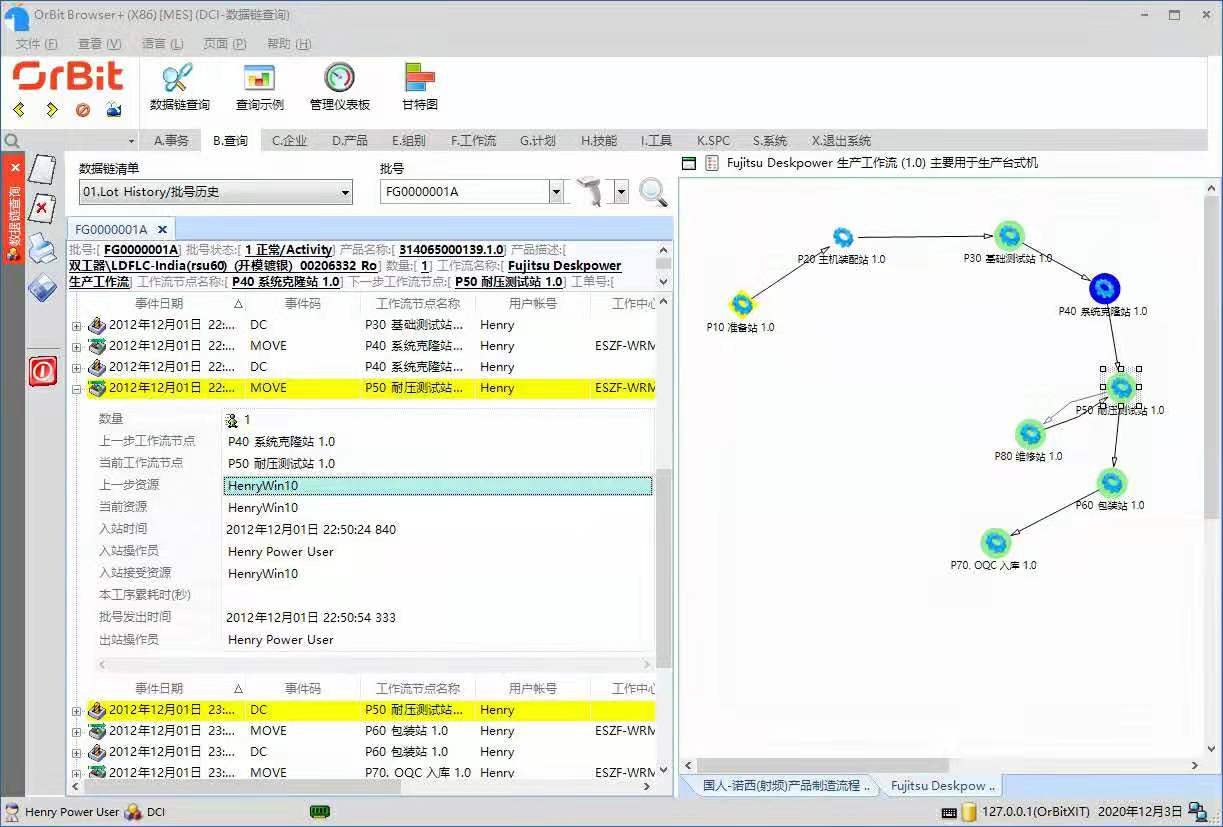Click the network icon in the status bar
This screenshot has height=827, width=1223.
1197,811
